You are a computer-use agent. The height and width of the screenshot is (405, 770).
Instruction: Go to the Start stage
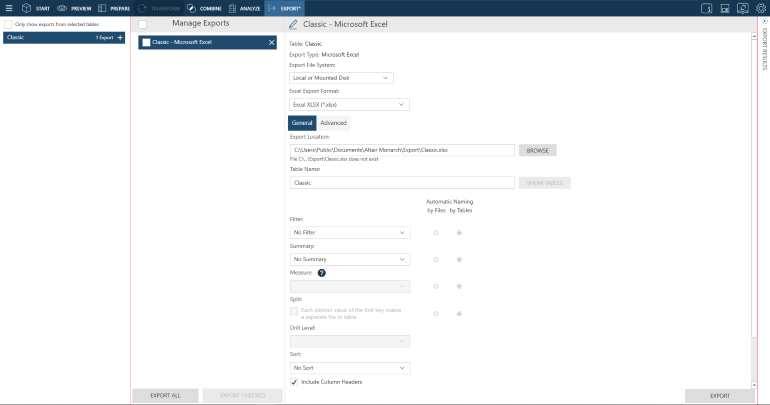pos(36,8)
